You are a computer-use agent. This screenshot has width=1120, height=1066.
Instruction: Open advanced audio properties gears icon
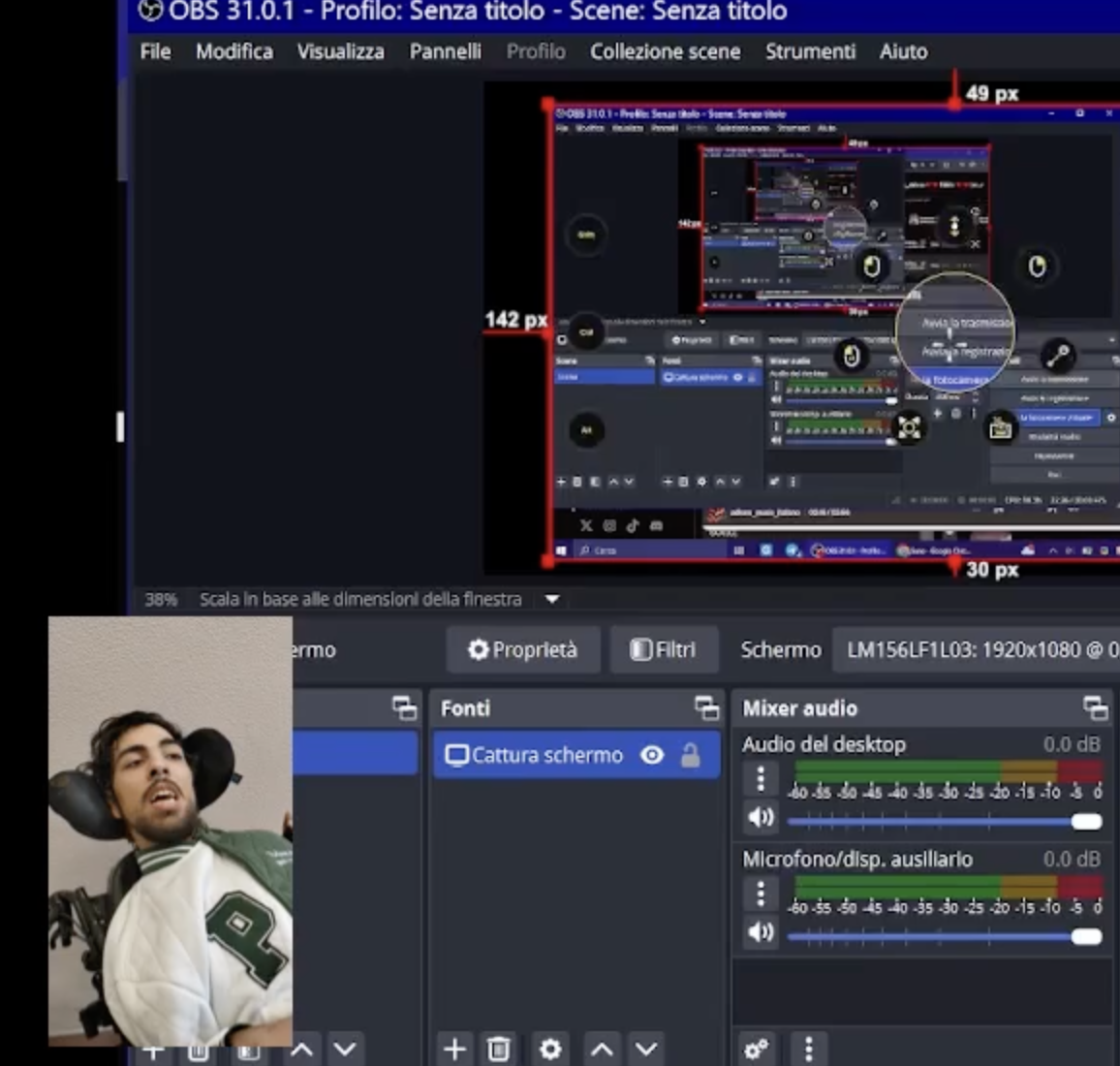[757, 1049]
